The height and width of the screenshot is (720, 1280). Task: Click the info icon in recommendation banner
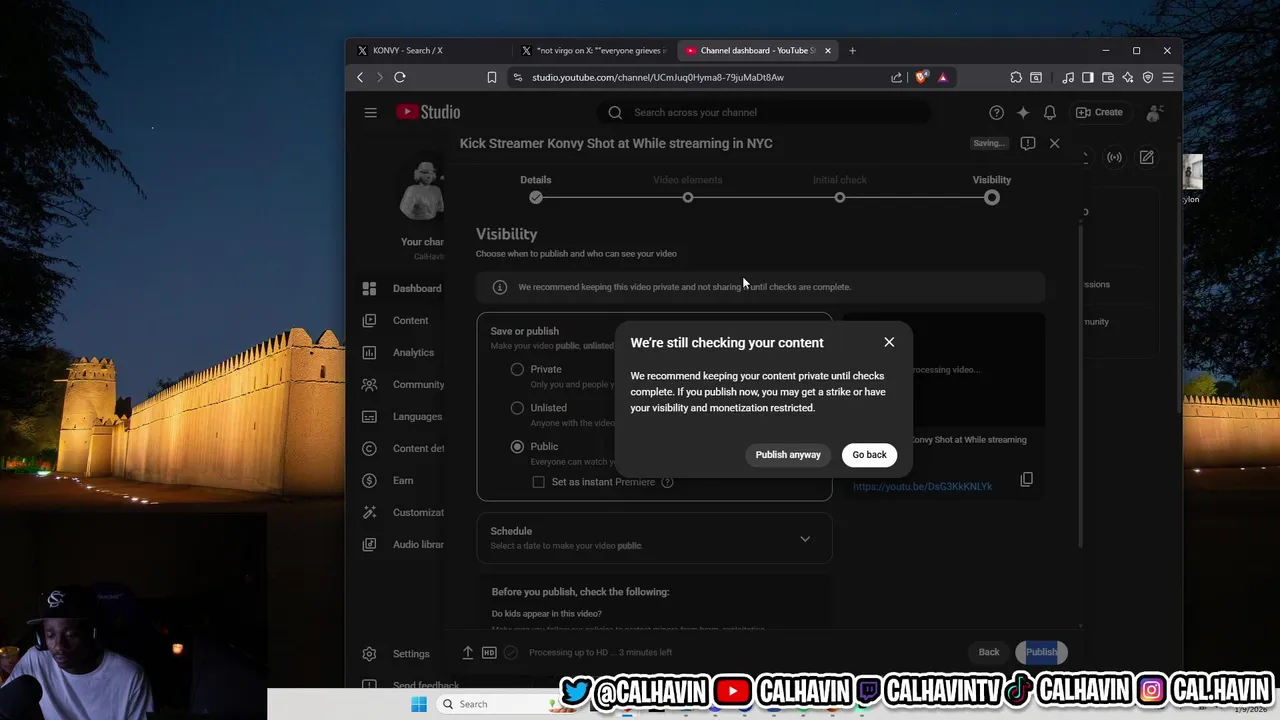click(499, 287)
